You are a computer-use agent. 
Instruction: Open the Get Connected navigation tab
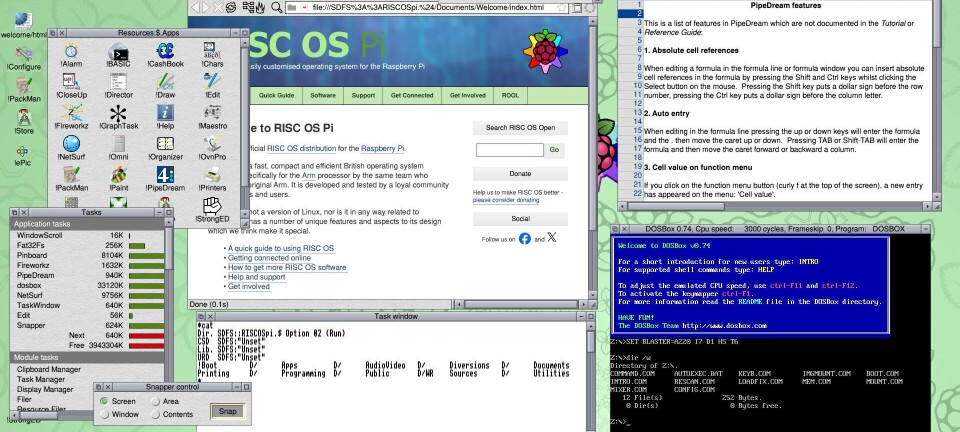tap(412, 95)
